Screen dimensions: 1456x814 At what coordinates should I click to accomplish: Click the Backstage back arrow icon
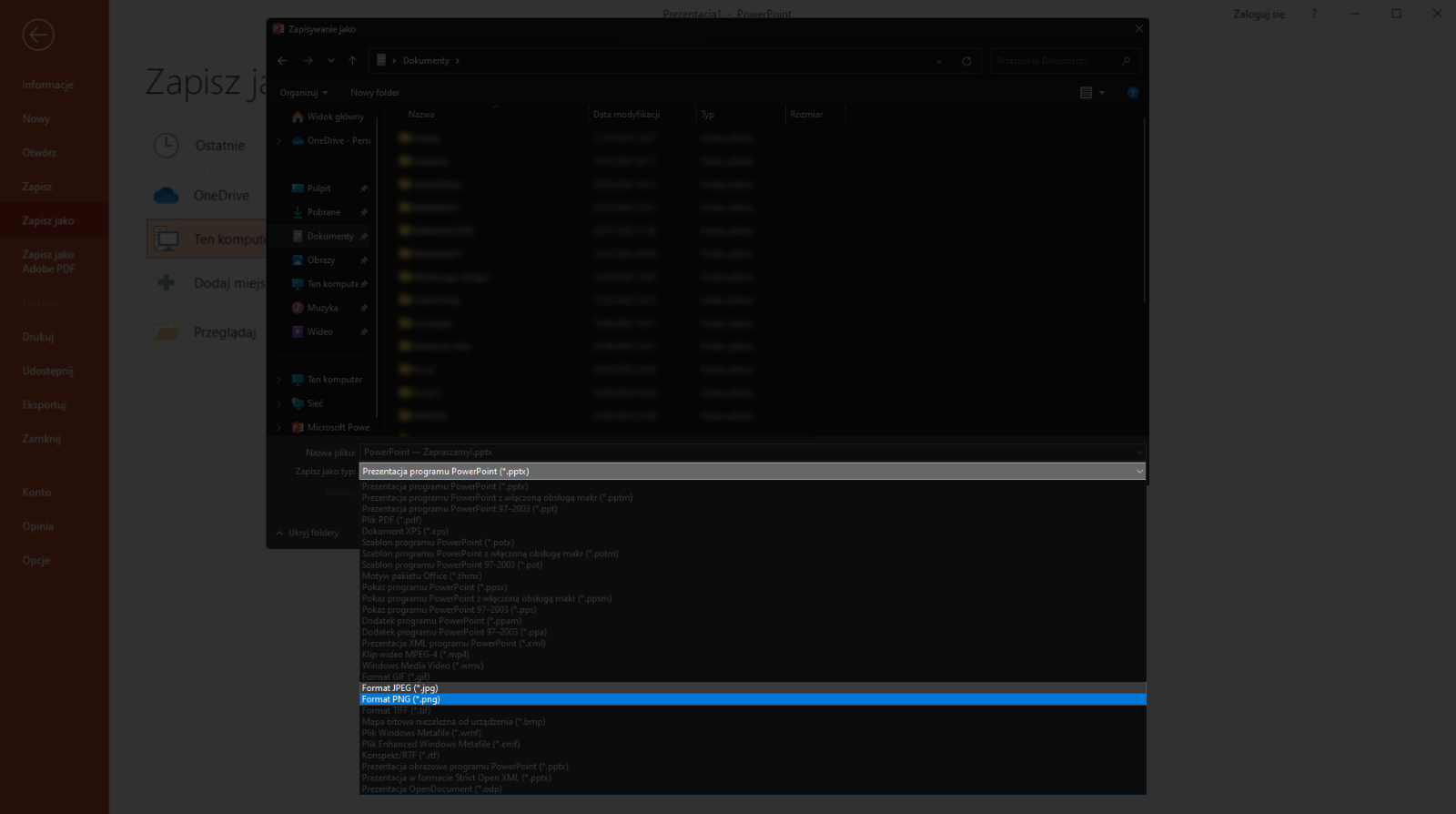(38, 35)
